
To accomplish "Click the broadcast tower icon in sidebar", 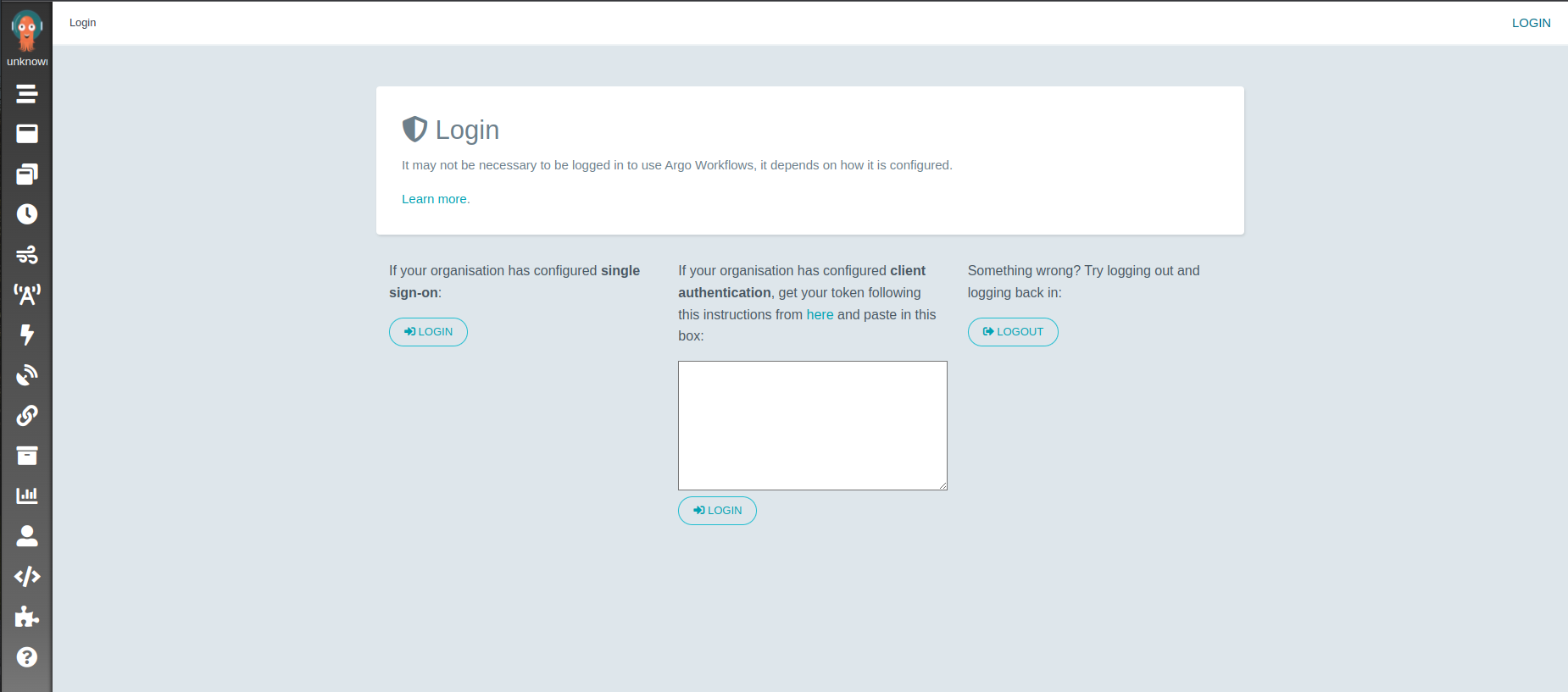I will 27,295.
